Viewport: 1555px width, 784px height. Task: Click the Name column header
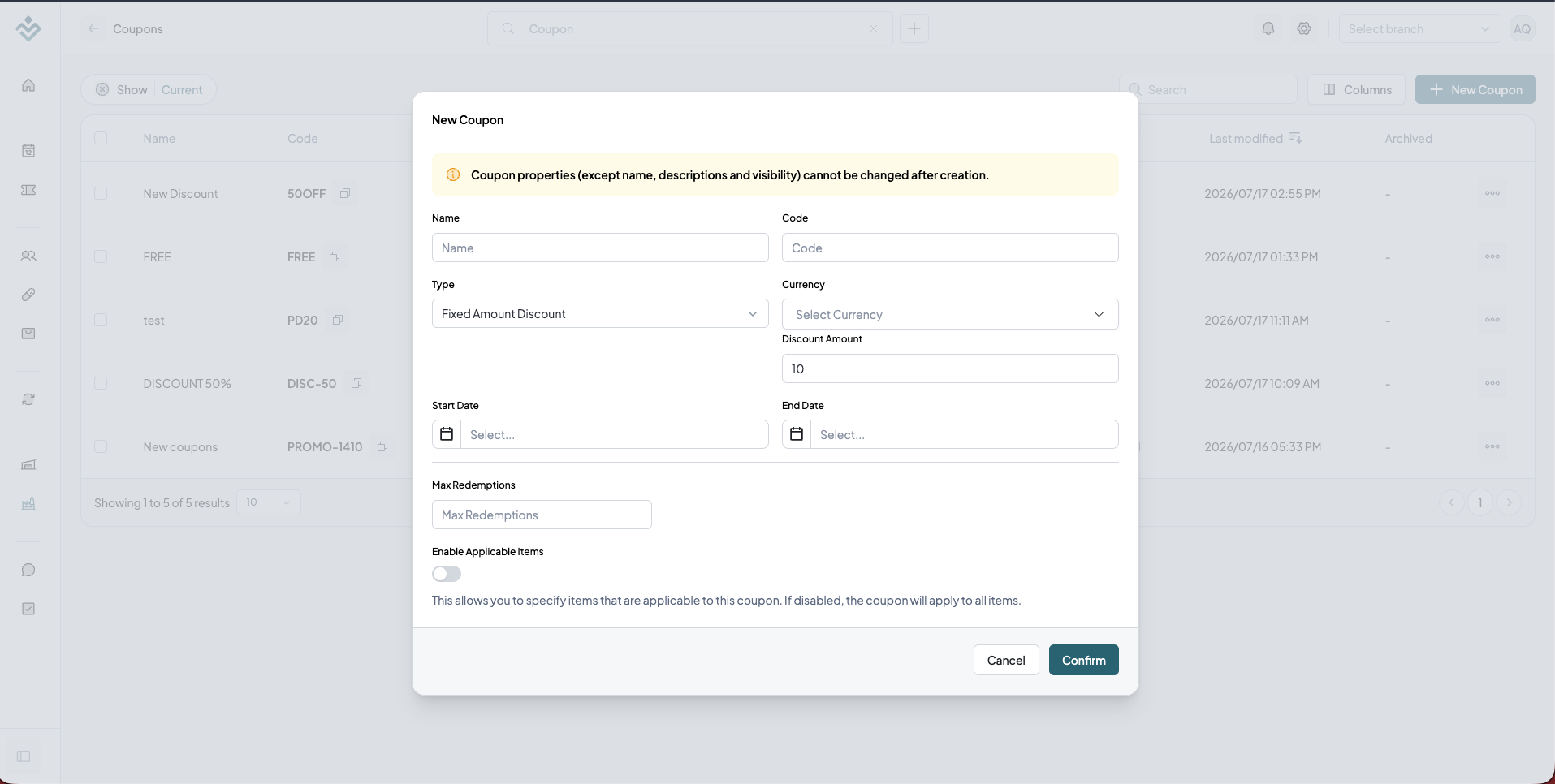(159, 138)
